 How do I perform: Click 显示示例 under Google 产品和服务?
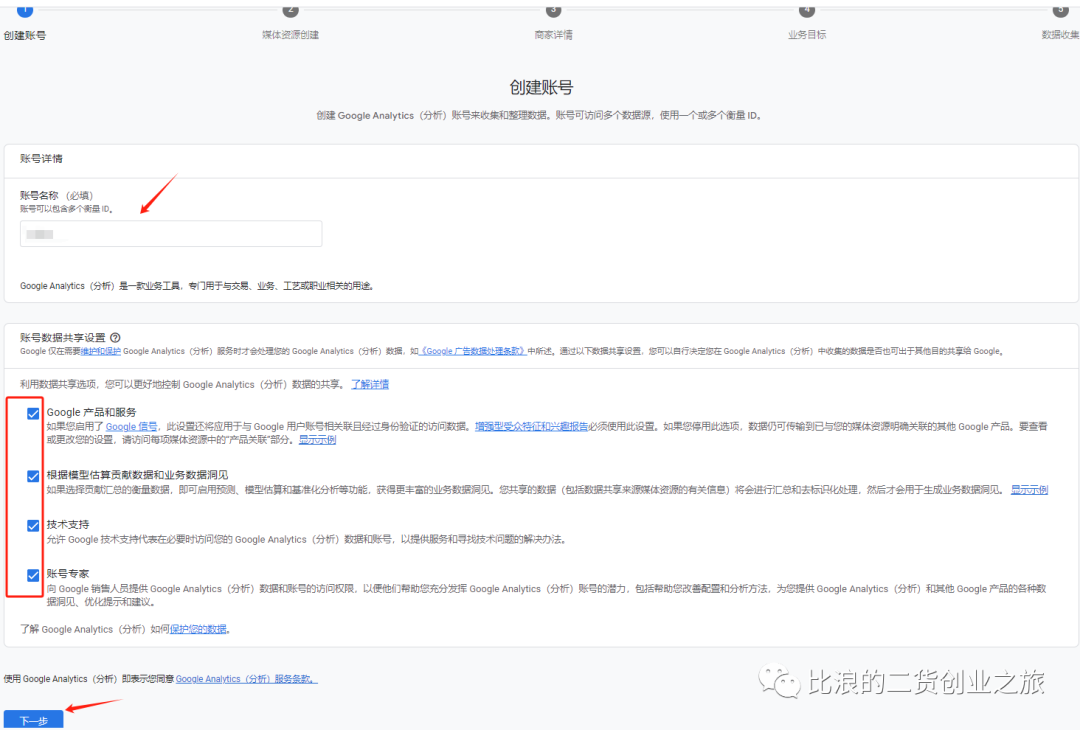[318, 439]
